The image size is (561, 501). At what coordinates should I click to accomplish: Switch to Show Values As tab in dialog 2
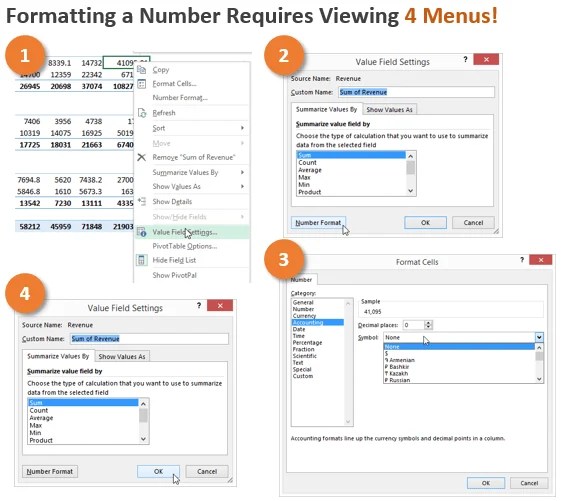click(389, 110)
